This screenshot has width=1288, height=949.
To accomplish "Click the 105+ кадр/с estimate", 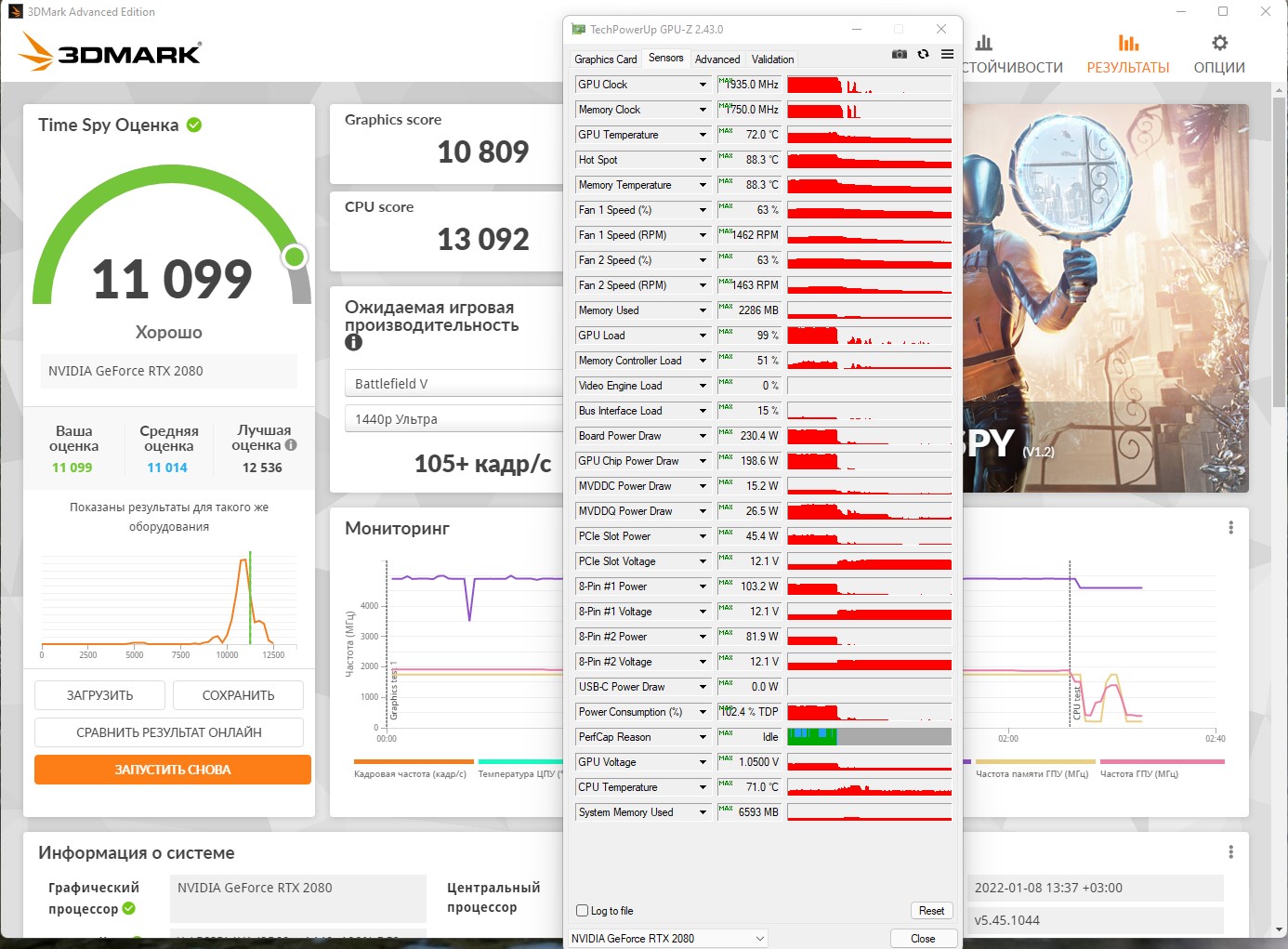I will 482,463.
